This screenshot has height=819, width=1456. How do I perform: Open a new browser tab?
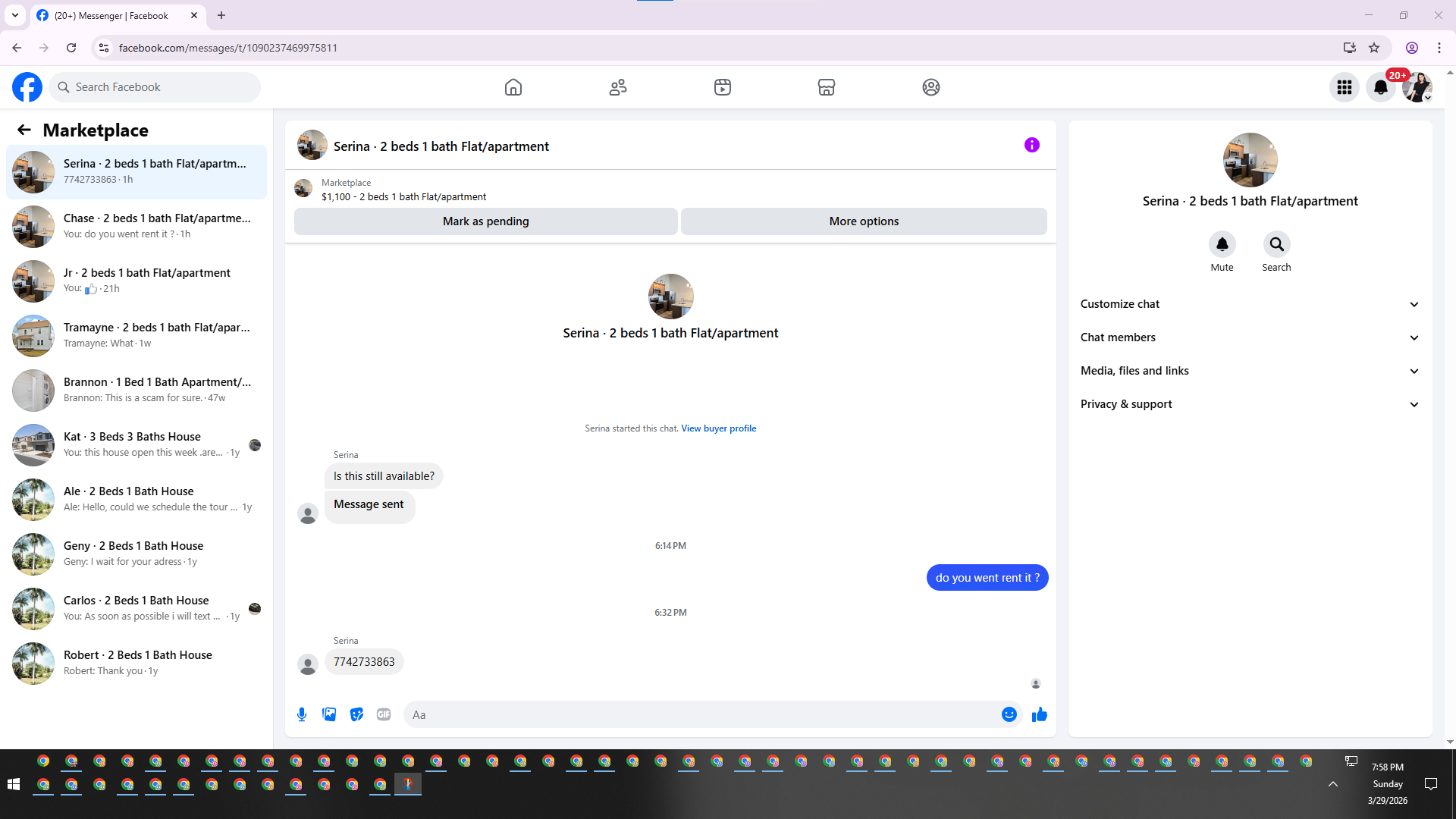(x=221, y=15)
